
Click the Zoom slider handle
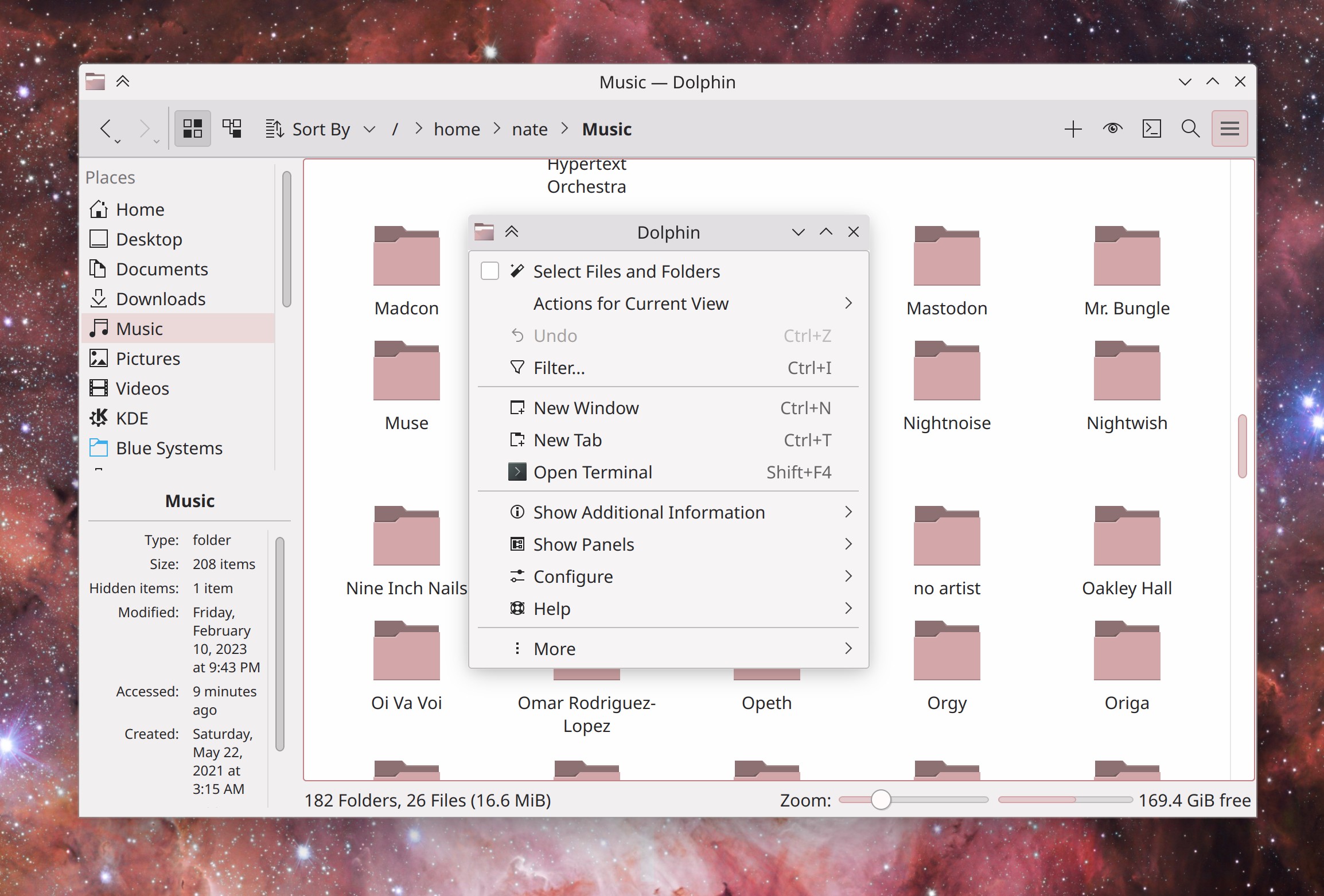[881, 800]
